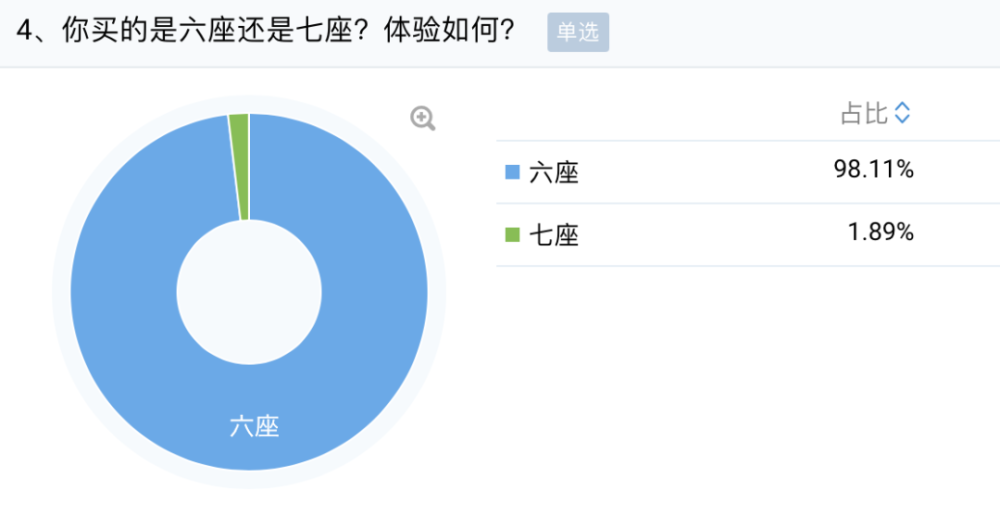This screenshot has height=516, width=1000.
Task: Click the pale outer ring around donut
Action: point(60,290)
